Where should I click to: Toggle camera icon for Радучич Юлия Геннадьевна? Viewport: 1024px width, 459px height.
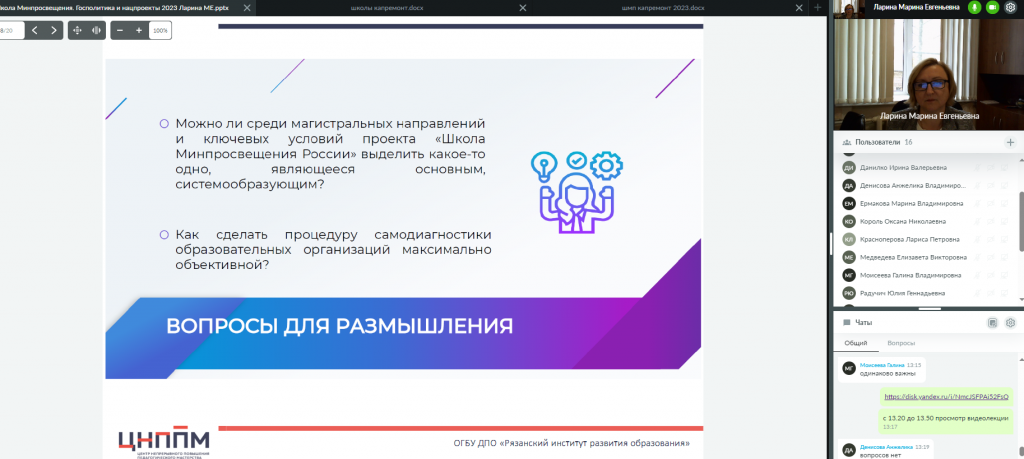991,293
